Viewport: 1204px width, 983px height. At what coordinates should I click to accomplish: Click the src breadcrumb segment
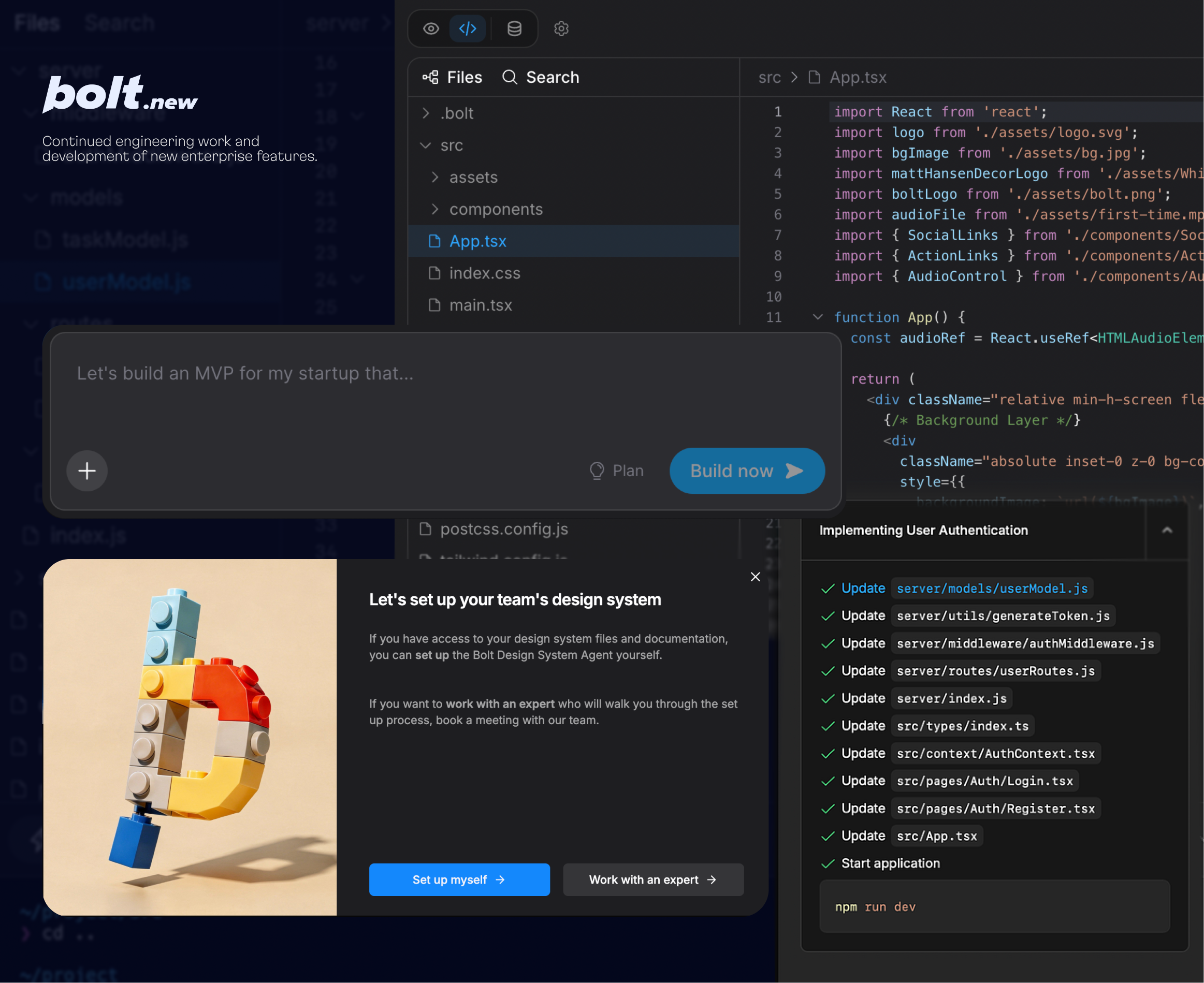coord(769,77)
